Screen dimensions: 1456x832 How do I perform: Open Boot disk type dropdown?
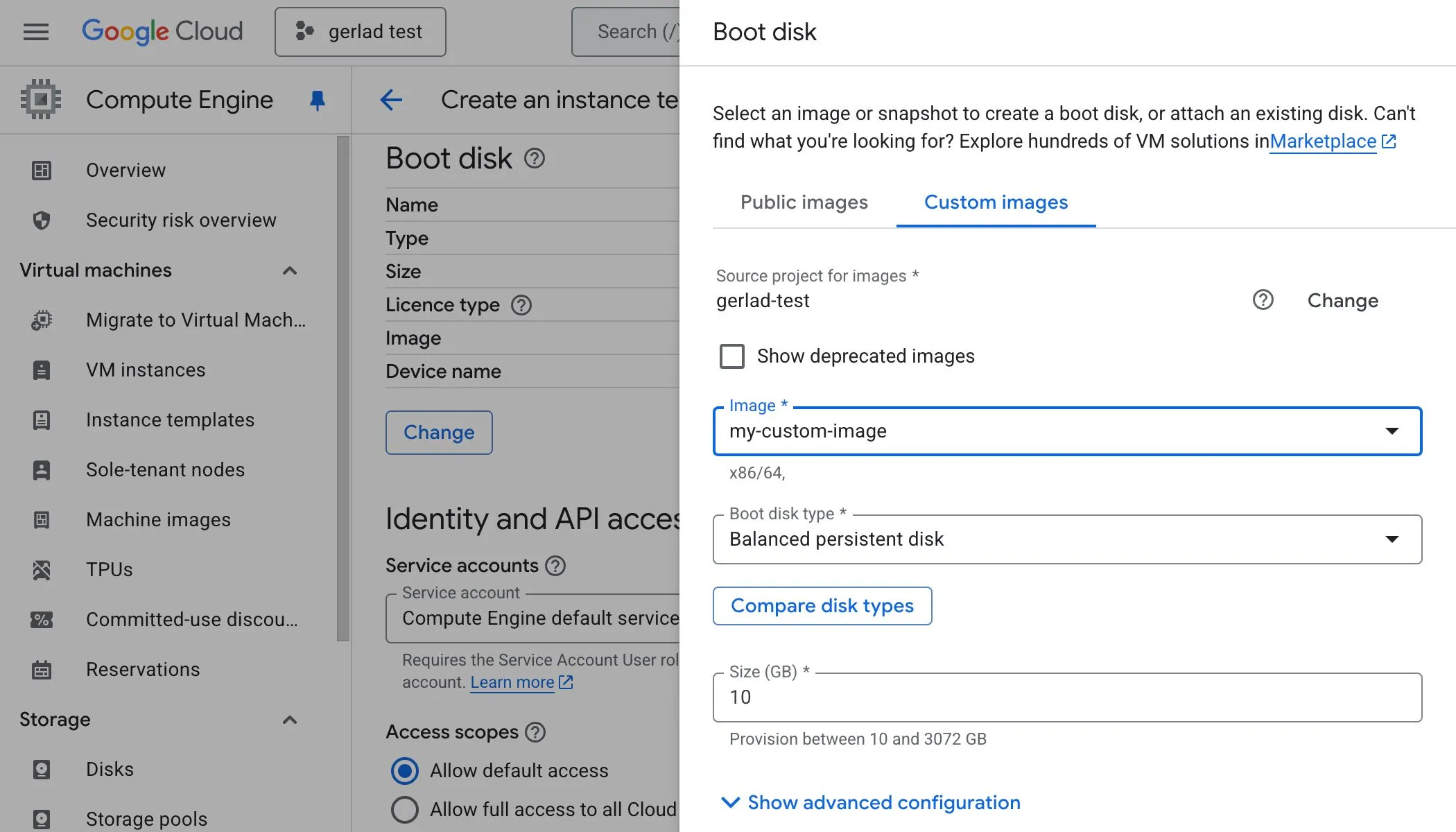pyautogui.click(x=1068, y=539)
